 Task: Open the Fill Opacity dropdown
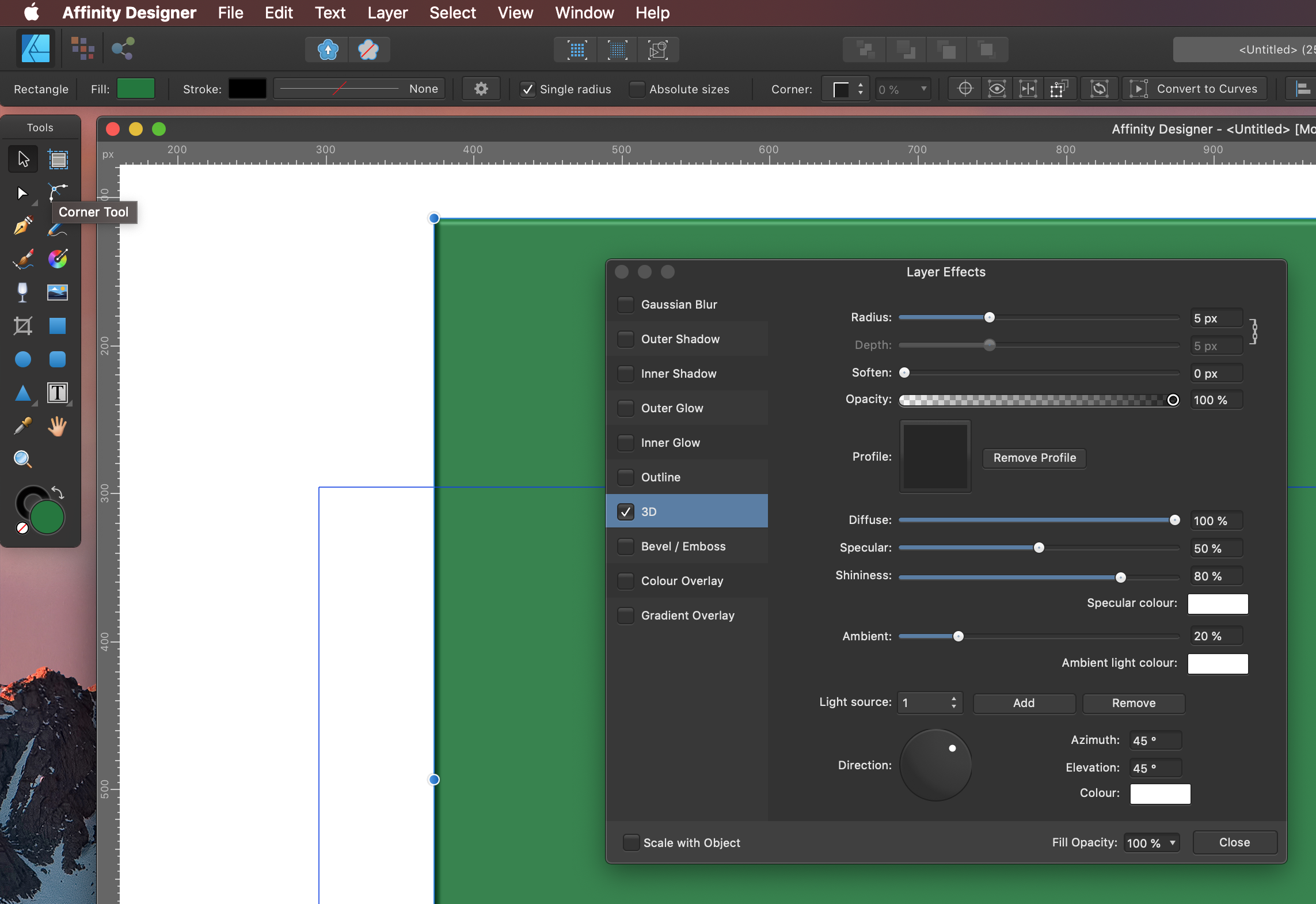(1151, 843)
